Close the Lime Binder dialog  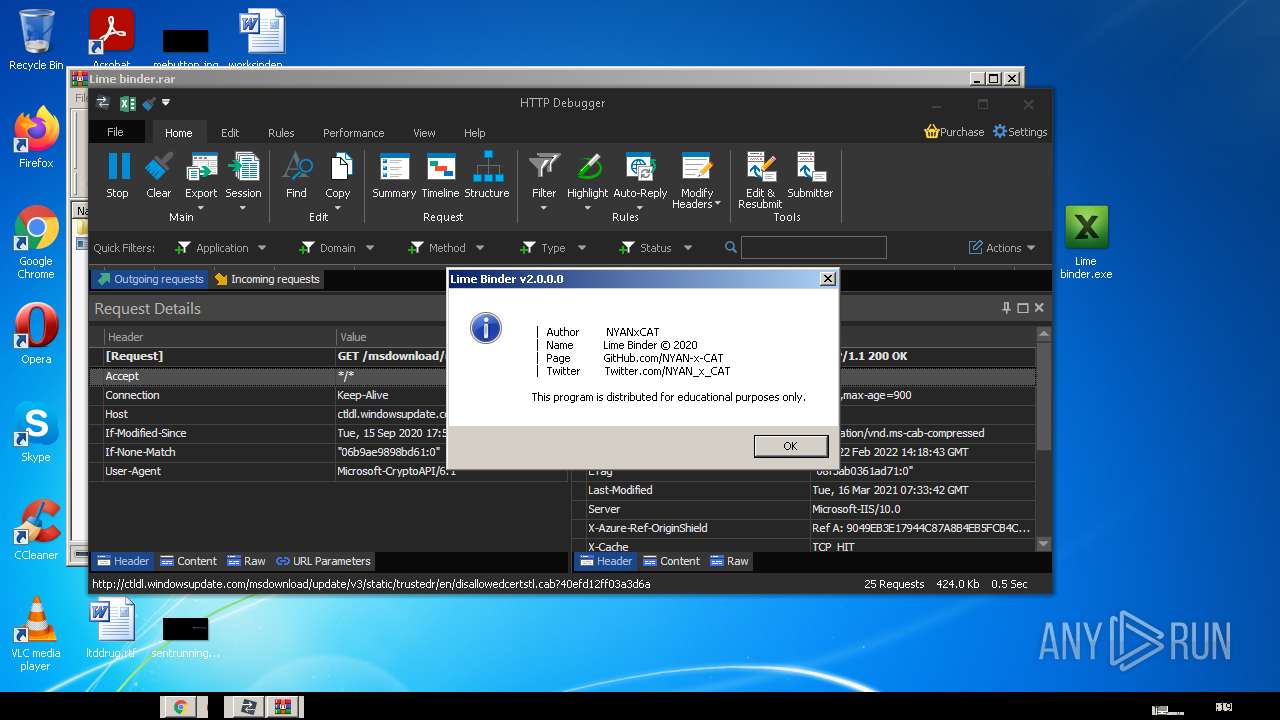pyautogui.click(x=827, y=279)
